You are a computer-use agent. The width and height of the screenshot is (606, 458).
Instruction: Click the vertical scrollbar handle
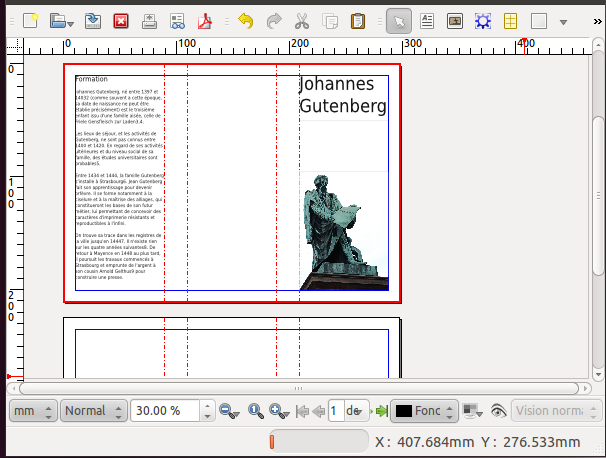[x=598, y=196]
